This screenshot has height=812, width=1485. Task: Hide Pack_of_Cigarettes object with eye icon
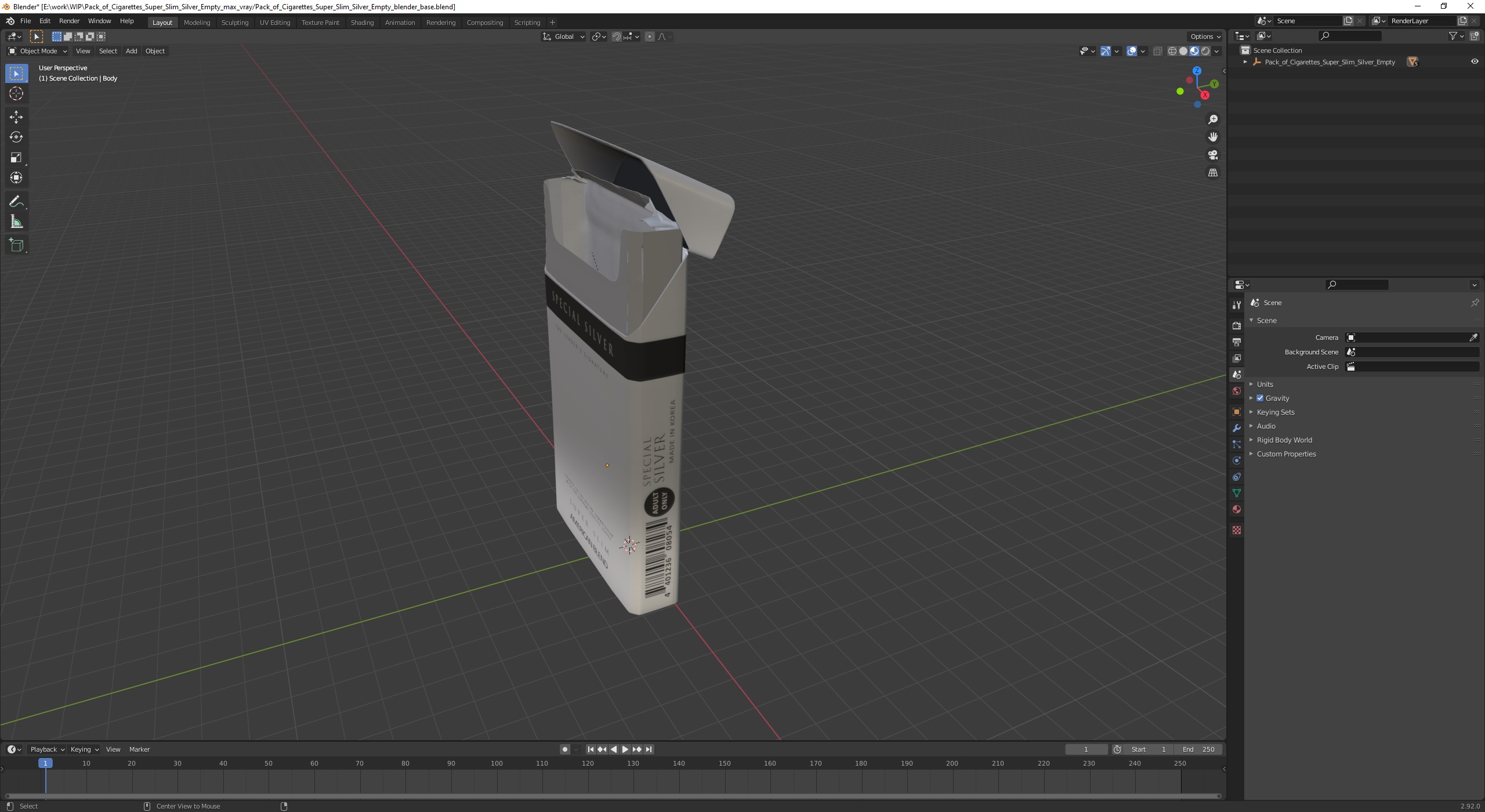pos(1475,61)
